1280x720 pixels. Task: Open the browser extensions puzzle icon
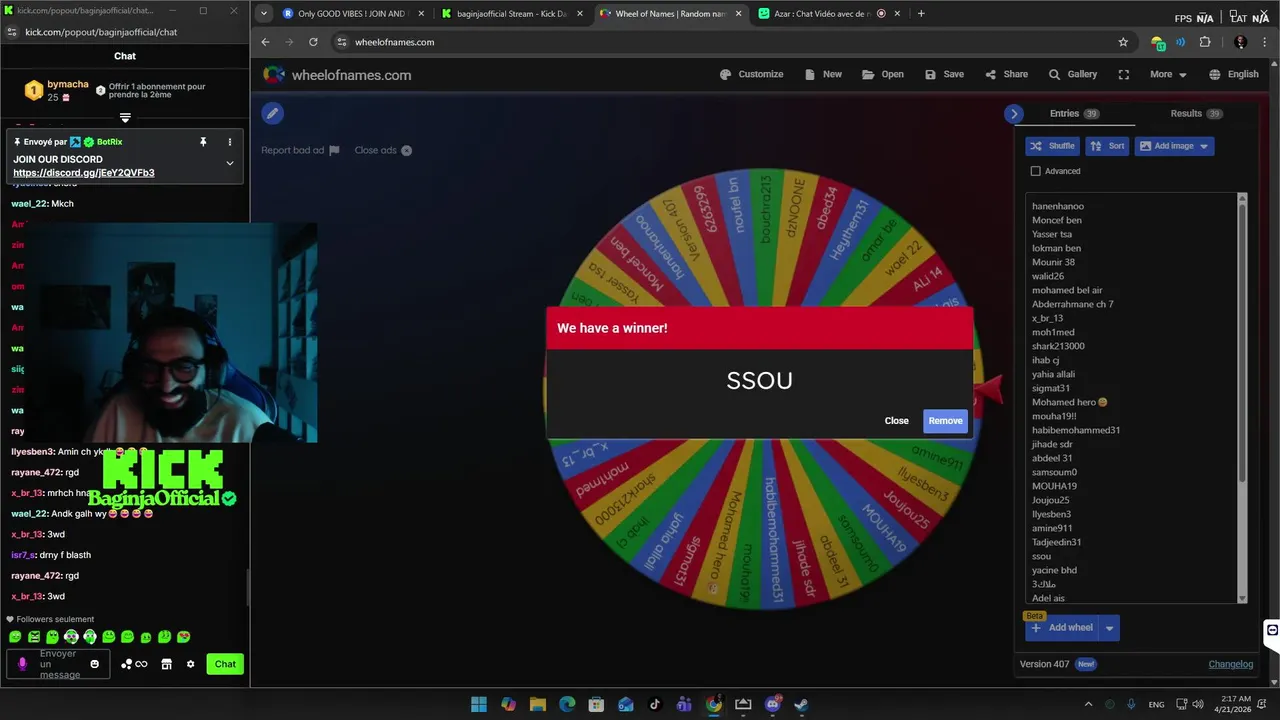pyautogui.click(x=1204, y=42)
